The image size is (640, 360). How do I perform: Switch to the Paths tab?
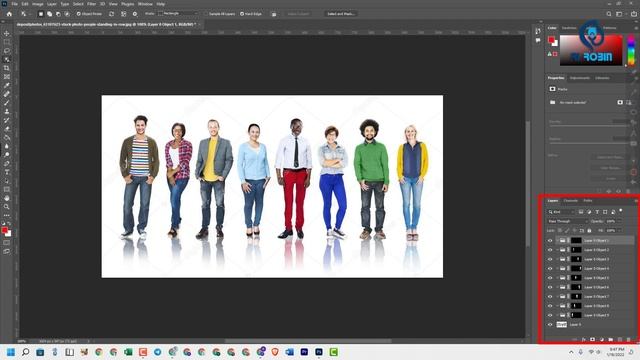pyautogui.click(x=588, y=201)
